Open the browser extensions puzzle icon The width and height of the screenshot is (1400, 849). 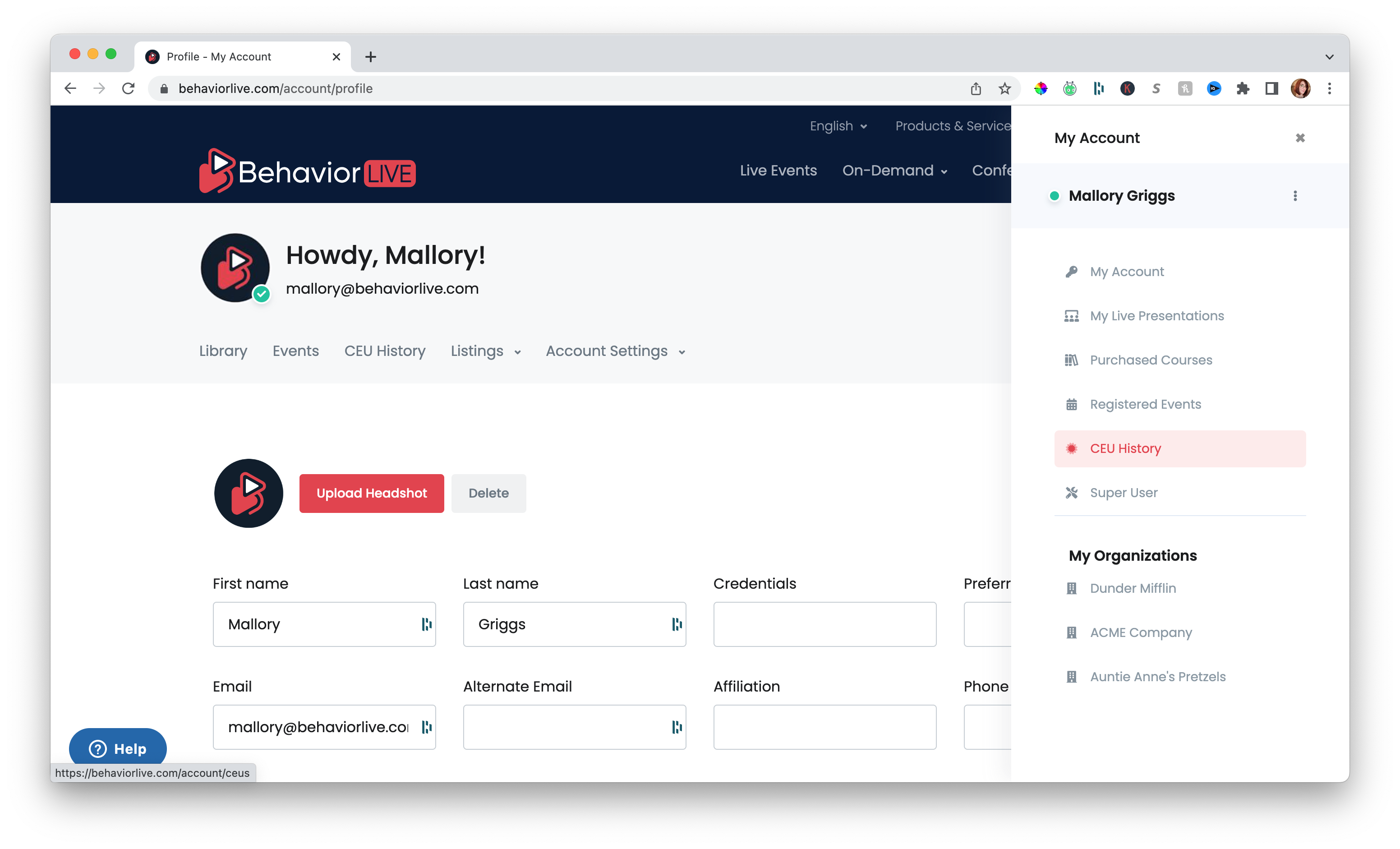(x=1243, y=89)
